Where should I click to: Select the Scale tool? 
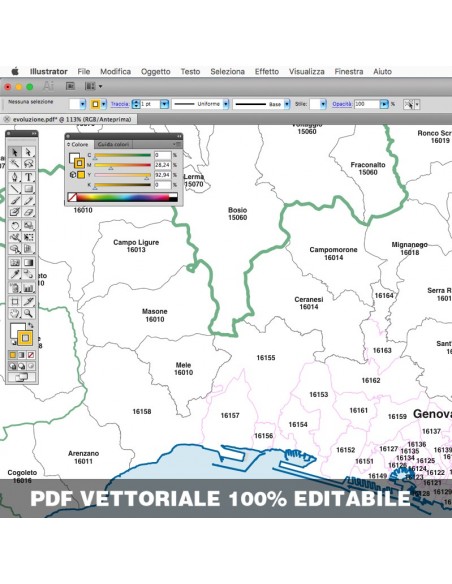28,225
